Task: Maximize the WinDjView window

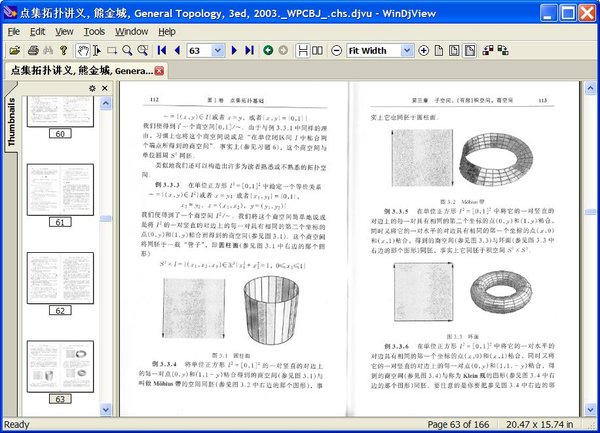Action: click(568, 13)
